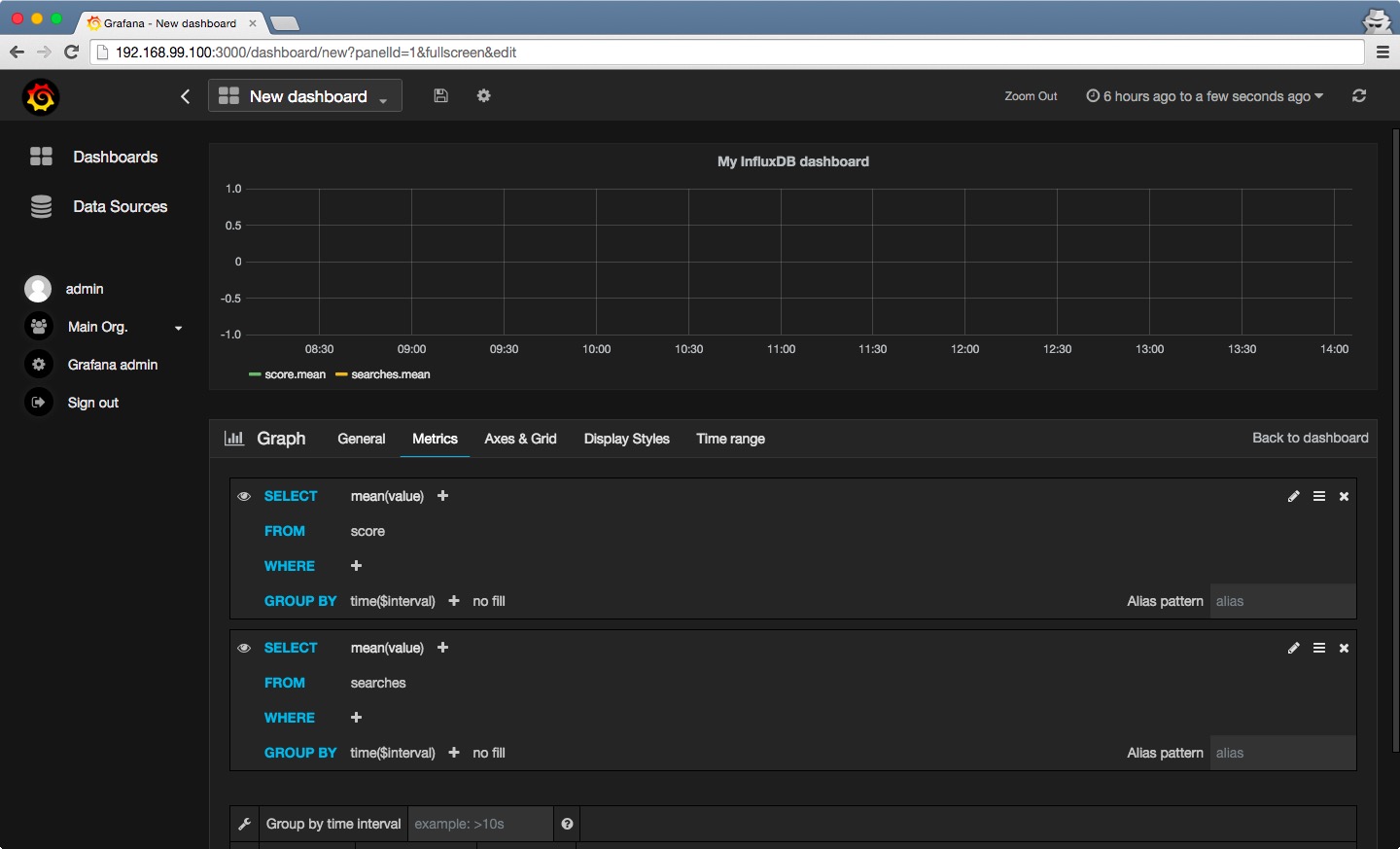Click the admin profile link
Image resolution: width=1400 pixels, height=849 pixels.
85,289
